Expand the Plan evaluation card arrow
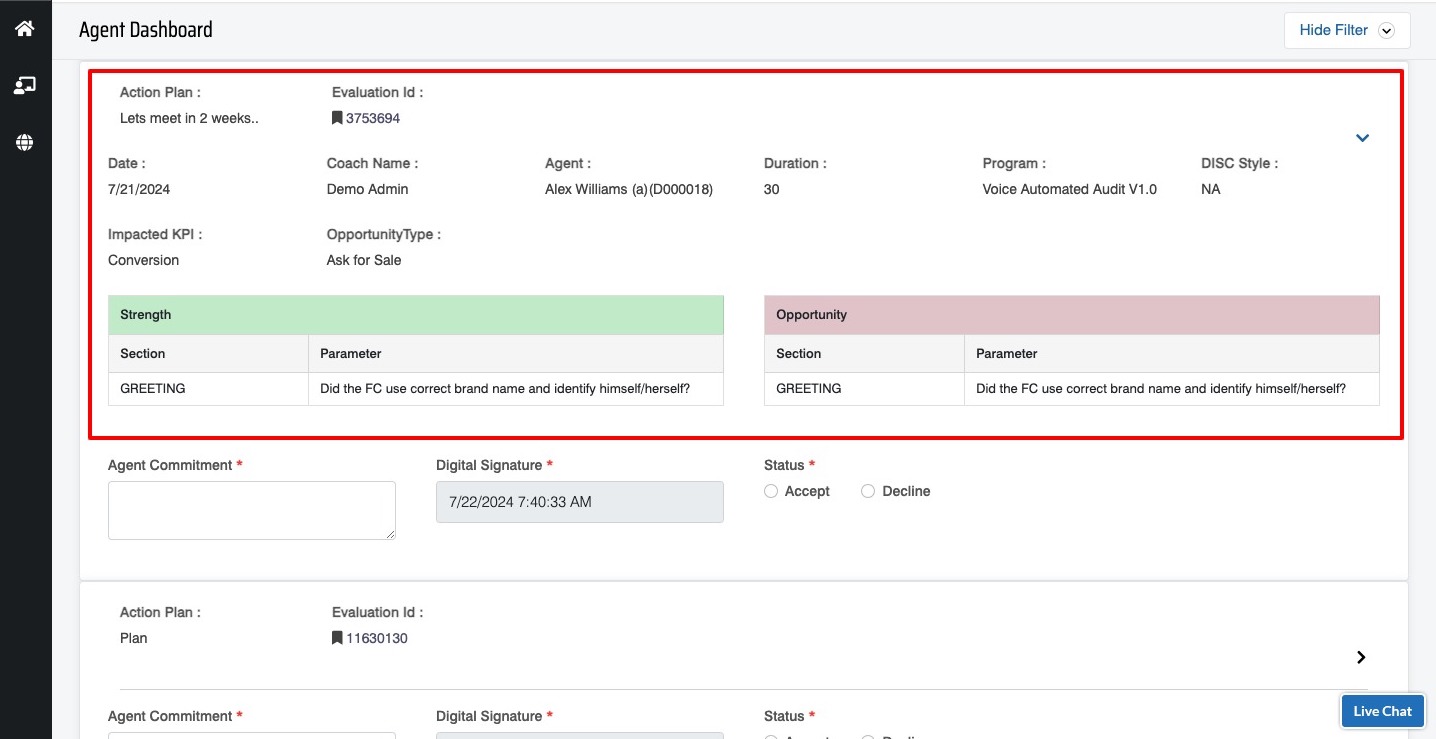Viewport: 1436px width, 739px height. click(1361, 657)
